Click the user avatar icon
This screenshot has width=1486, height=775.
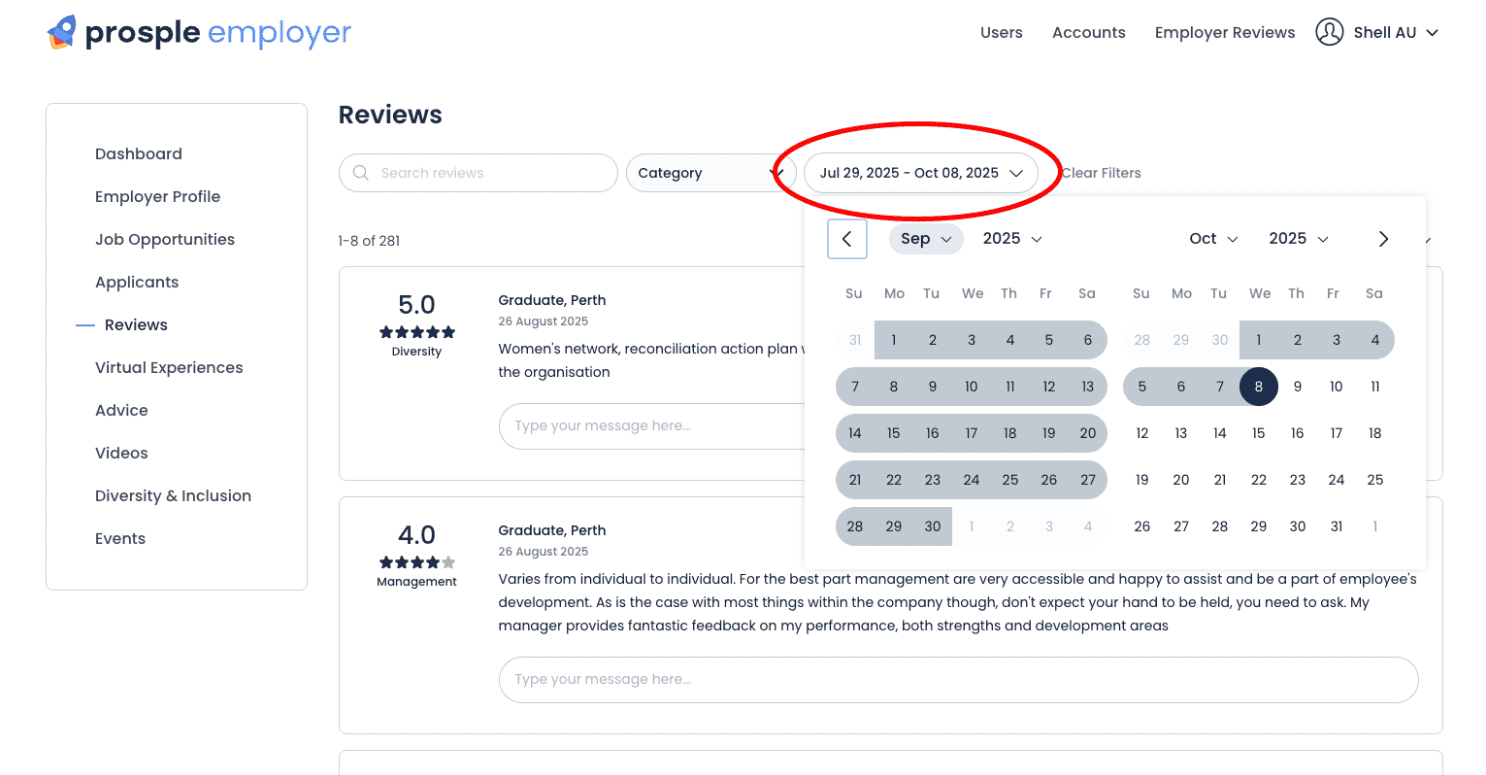(x=1329, y=32)
